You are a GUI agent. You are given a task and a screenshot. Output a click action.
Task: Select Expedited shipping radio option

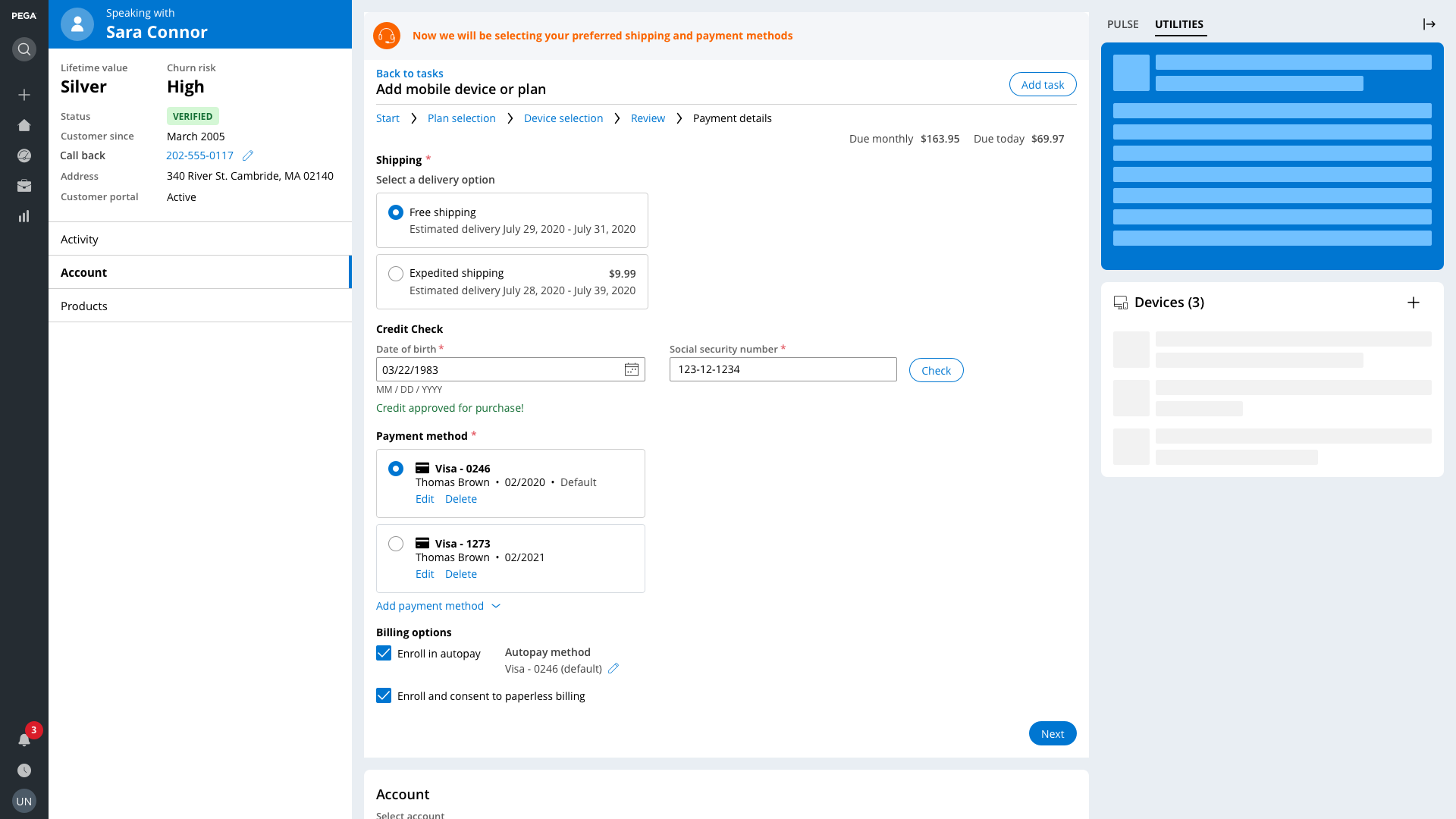tap(396, 274)
